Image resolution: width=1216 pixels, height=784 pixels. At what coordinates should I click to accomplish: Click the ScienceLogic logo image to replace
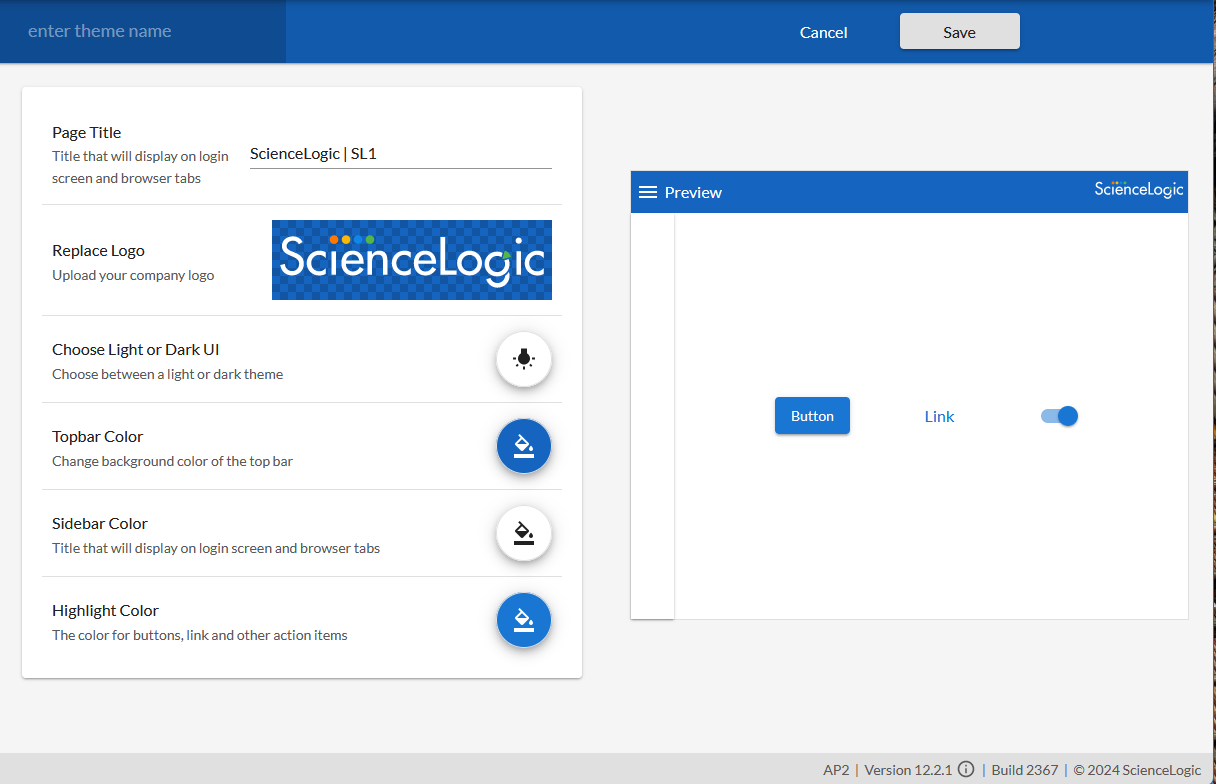click(x=411, y=260)
